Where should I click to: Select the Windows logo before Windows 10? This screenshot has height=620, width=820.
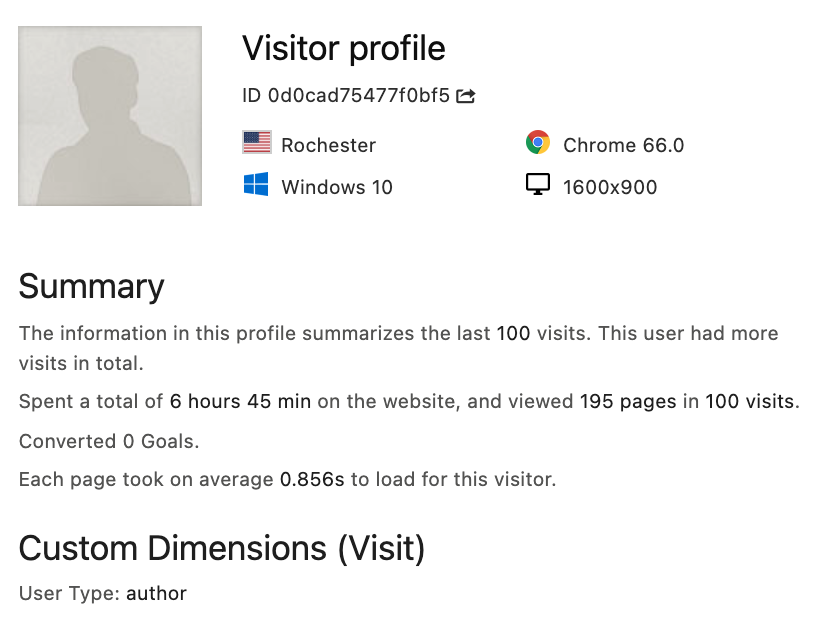point(257,185)
